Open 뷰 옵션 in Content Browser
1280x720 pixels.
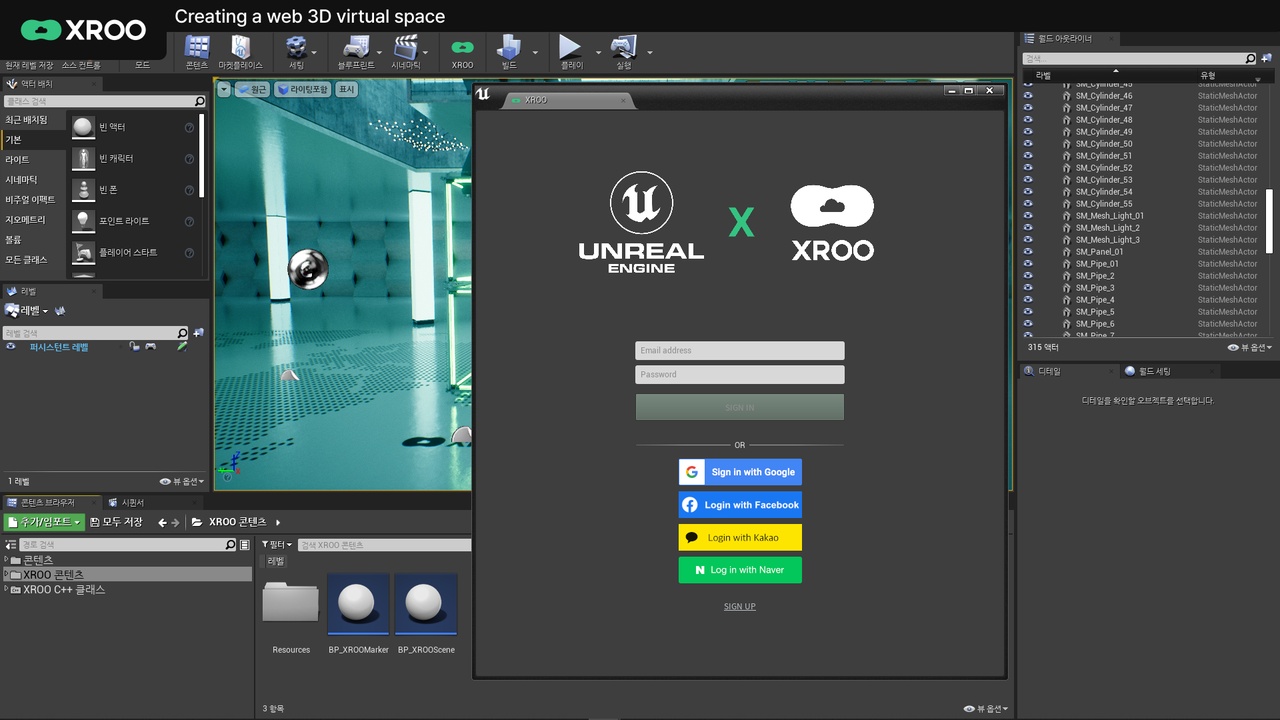(x=986, y=709)
